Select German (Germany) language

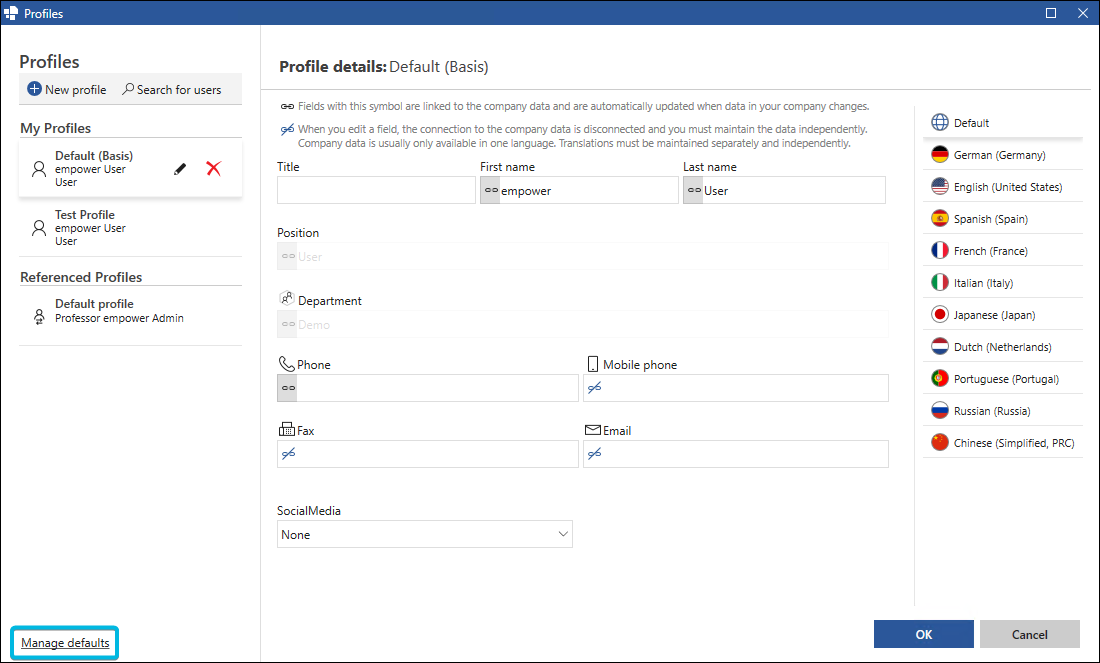(x=1003, y=154)
